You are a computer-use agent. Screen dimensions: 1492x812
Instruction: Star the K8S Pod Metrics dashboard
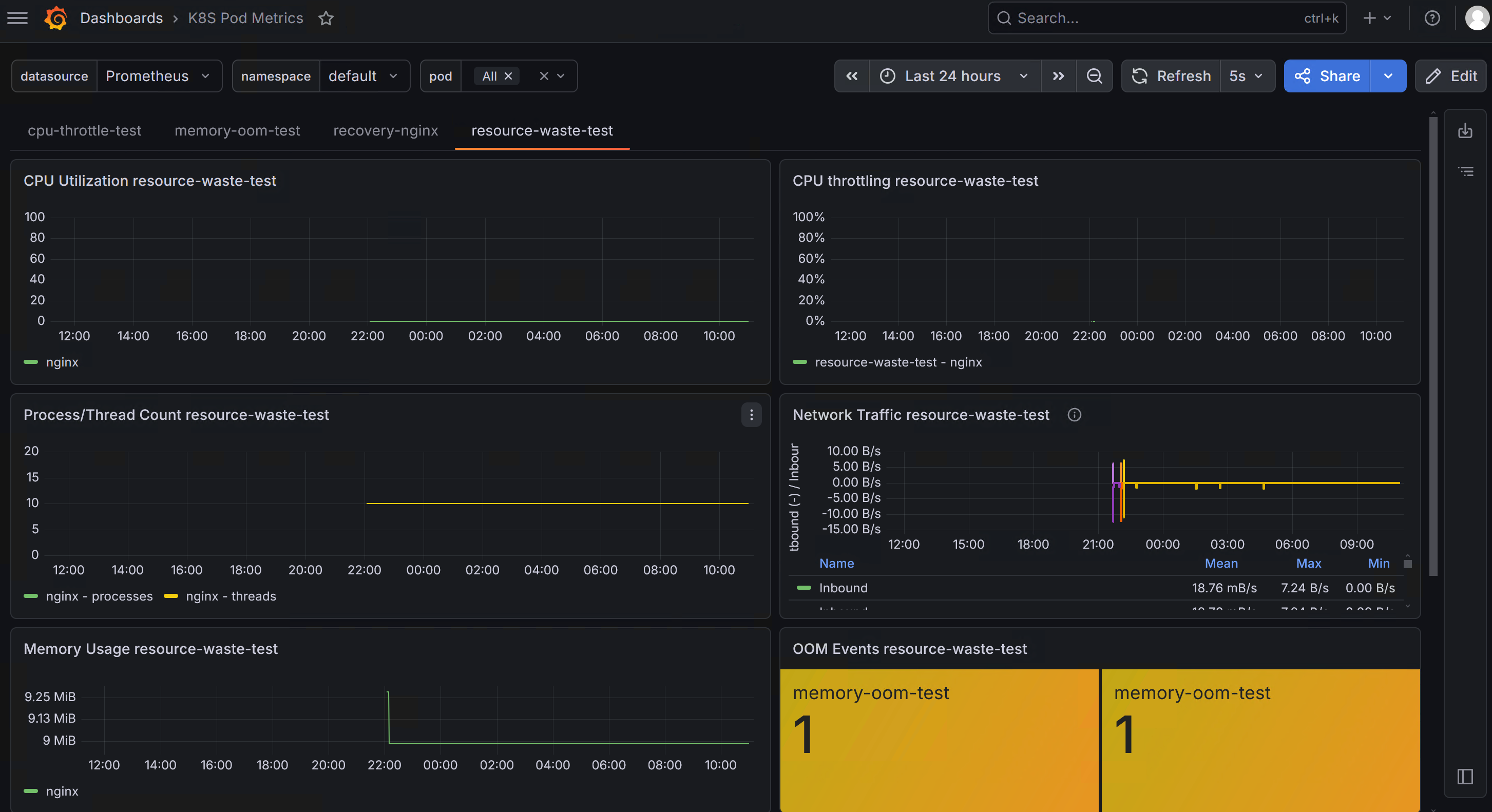click(326, 18)
